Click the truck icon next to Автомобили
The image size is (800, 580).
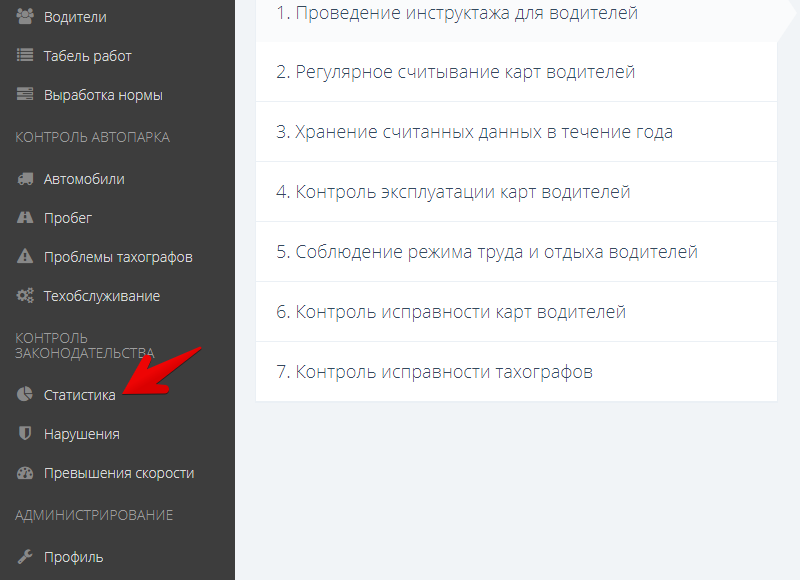tap(24, 178)
